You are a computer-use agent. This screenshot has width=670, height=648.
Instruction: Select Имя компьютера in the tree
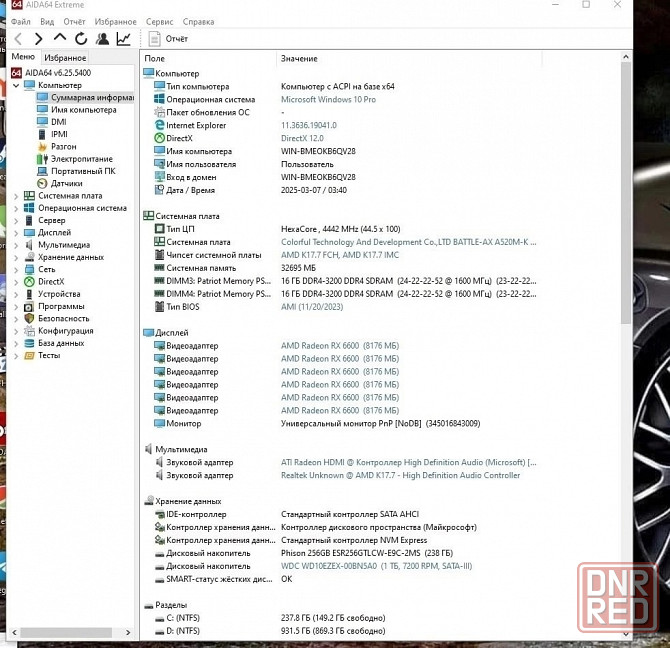point(83,110)
